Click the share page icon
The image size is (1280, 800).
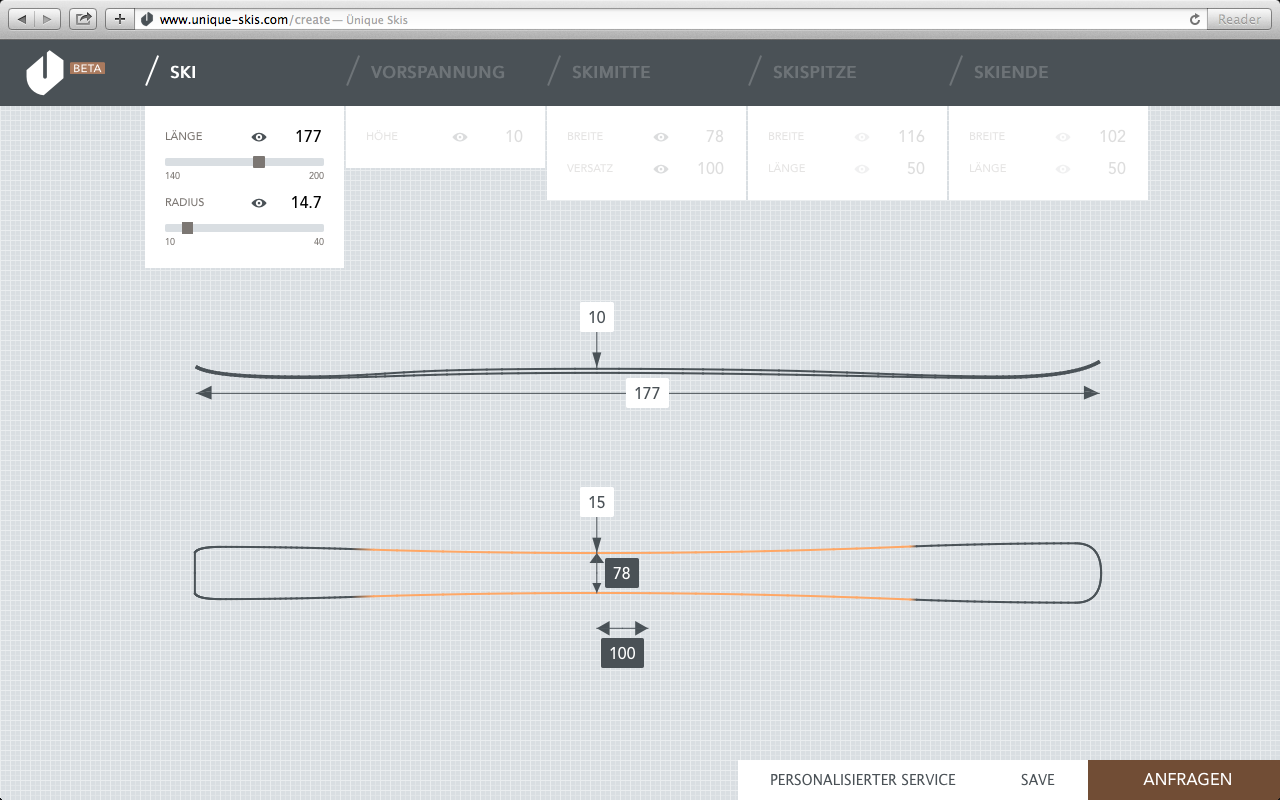[x=83, y=19]
